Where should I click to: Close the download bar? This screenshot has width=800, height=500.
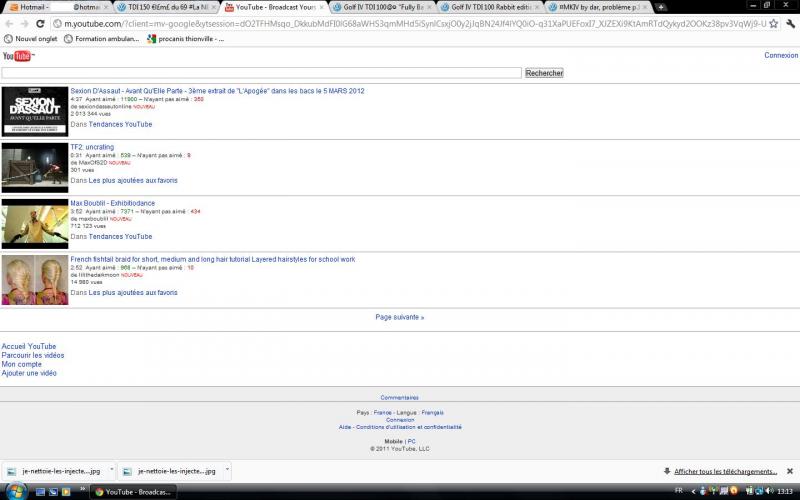(x=790, y=471)
